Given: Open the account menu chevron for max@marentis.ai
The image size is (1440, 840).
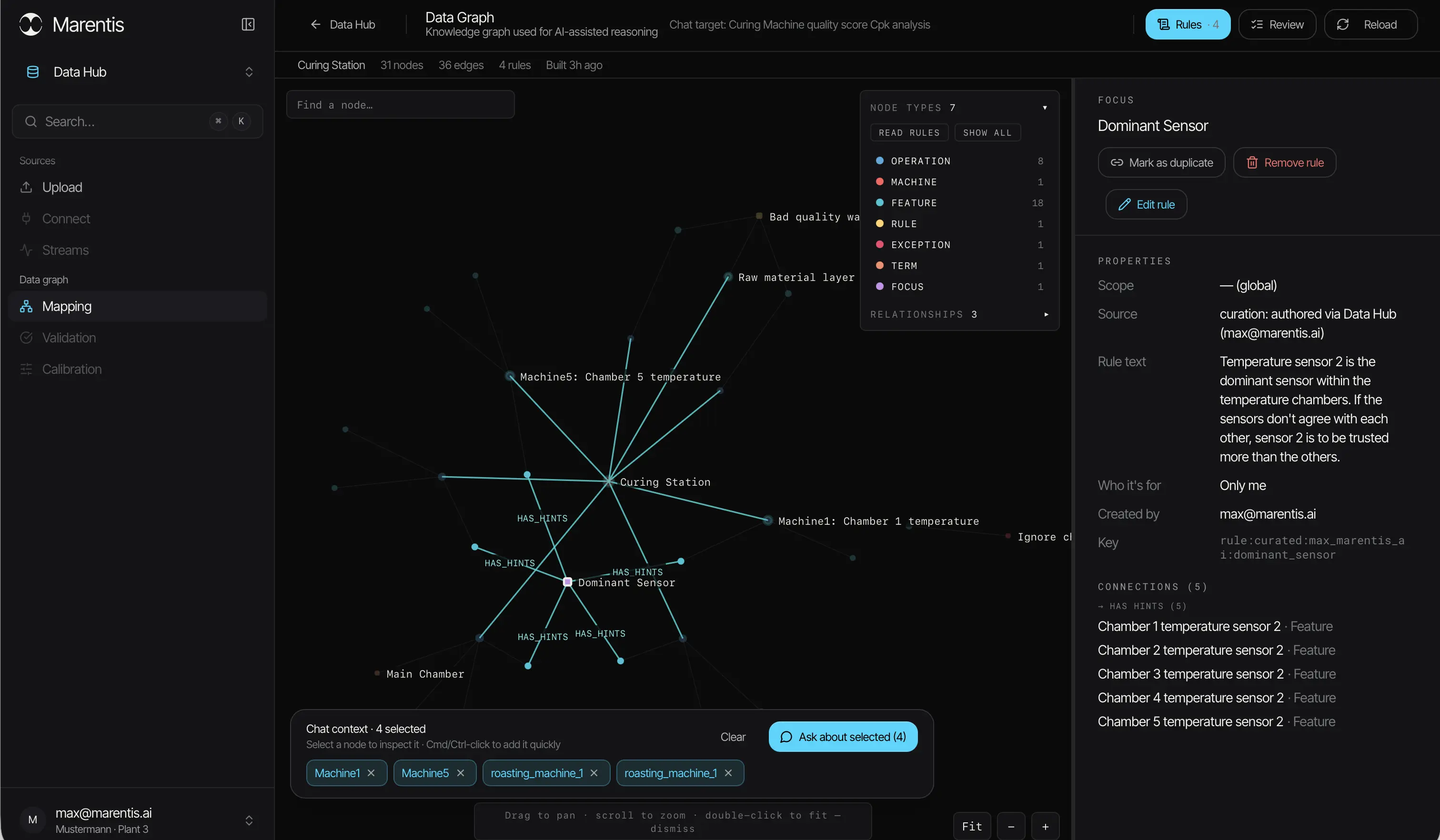Looking at the screenshot, I should pos(249,820).
